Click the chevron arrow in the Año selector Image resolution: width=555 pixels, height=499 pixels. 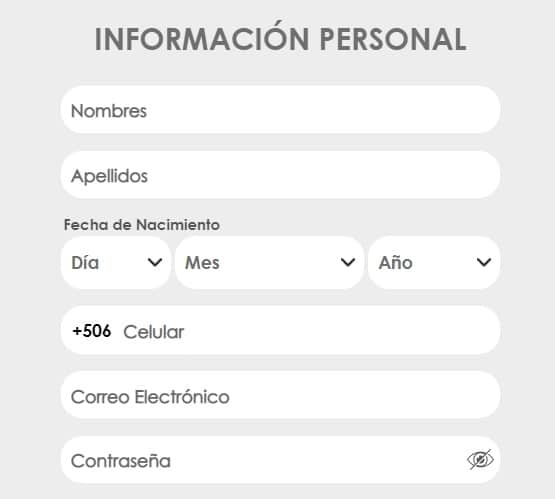(484, 262)
